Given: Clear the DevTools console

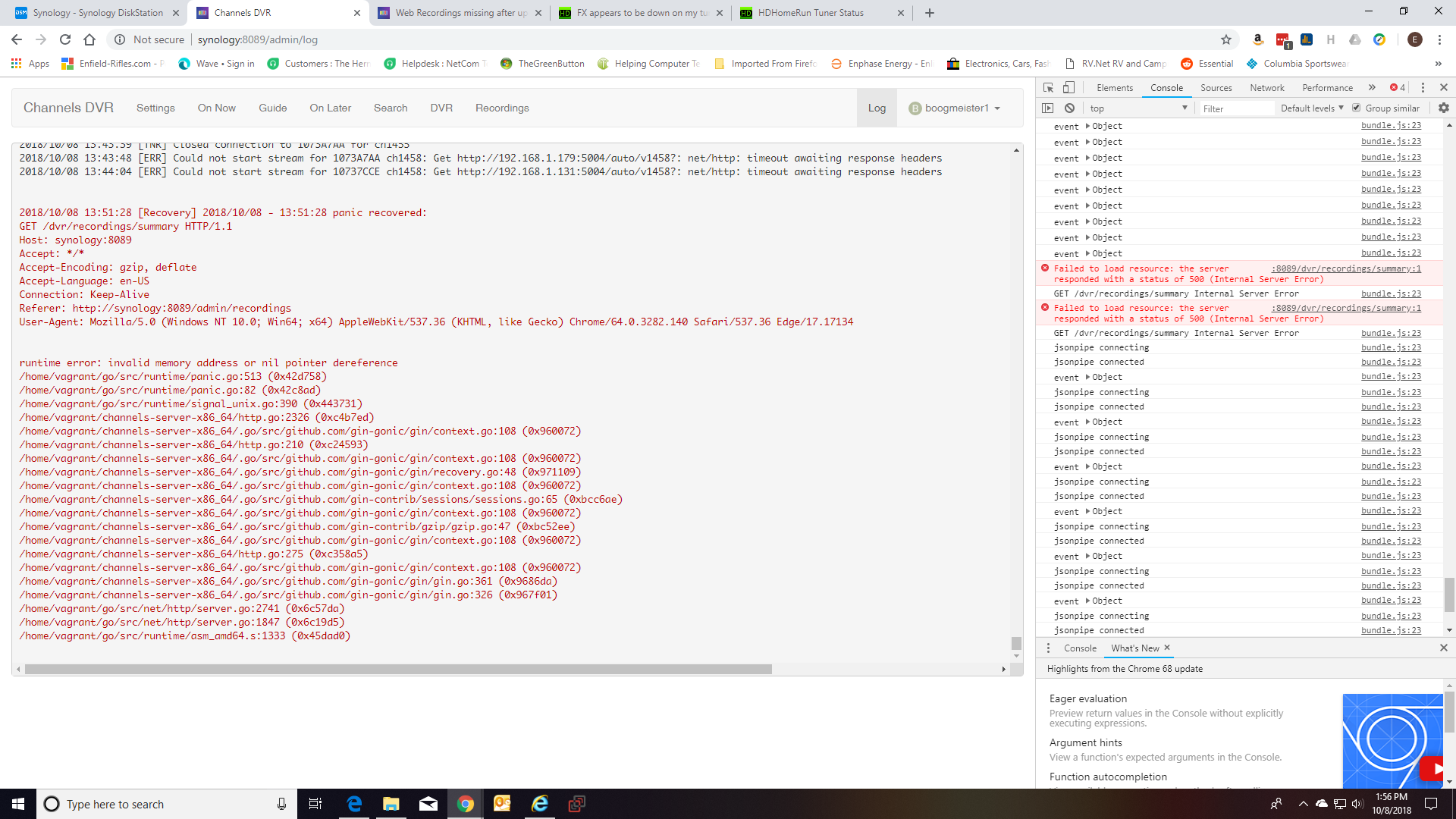Looking at the screenshot, I should coord(1069,108).
